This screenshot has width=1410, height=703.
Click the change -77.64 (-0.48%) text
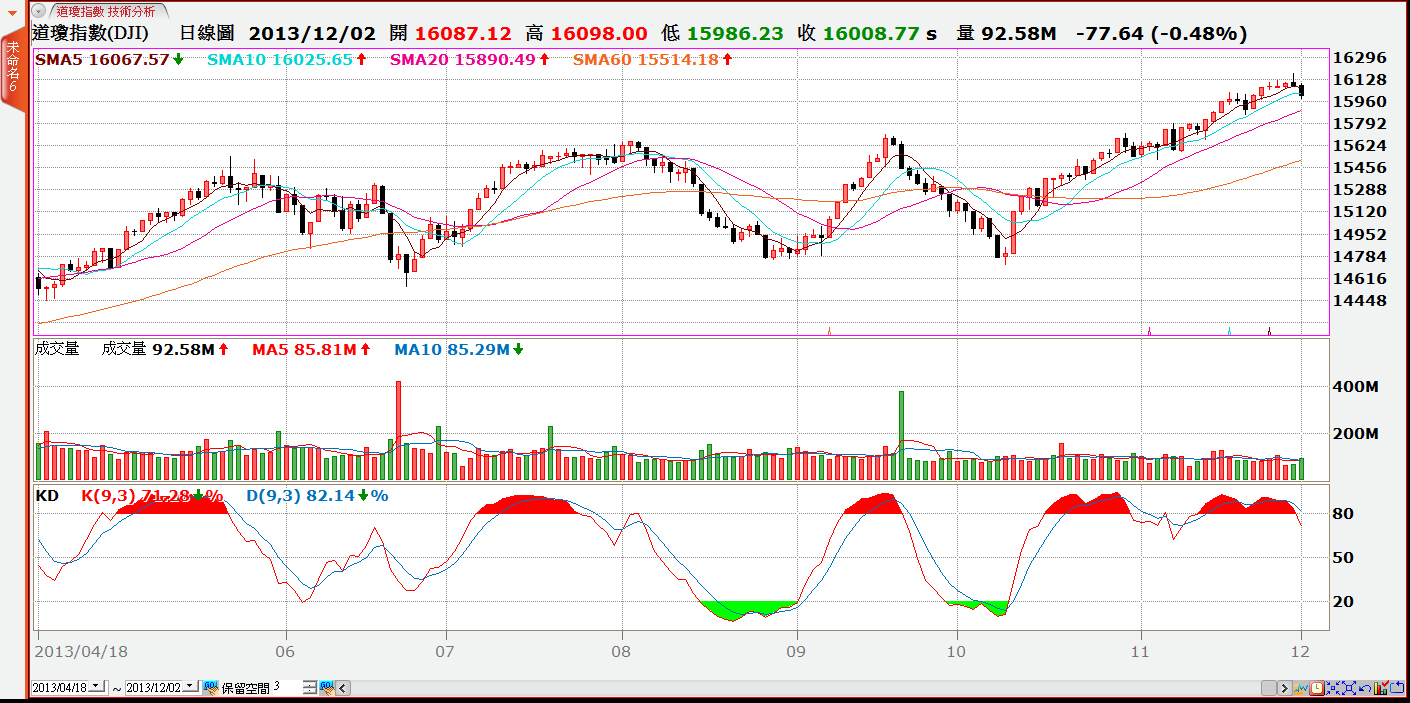(1161, 33)
